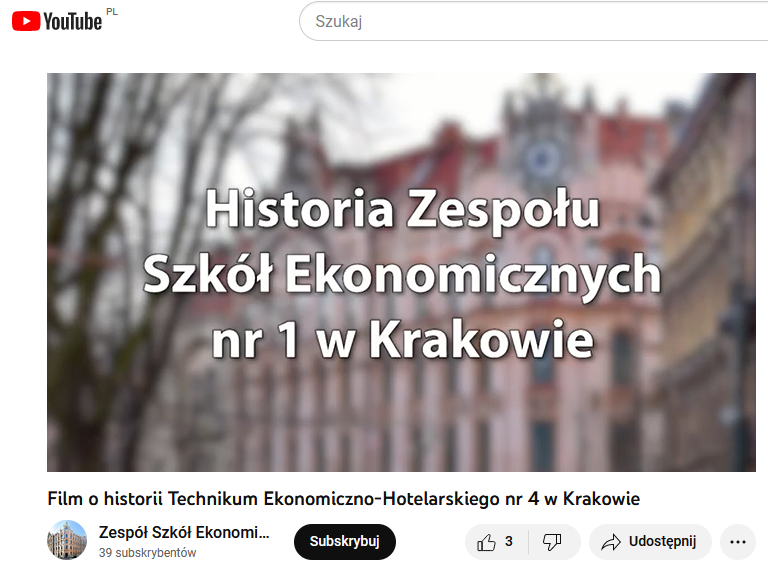Click 'Szkół Ekonomicznych' text in video frame

(402, 274)
